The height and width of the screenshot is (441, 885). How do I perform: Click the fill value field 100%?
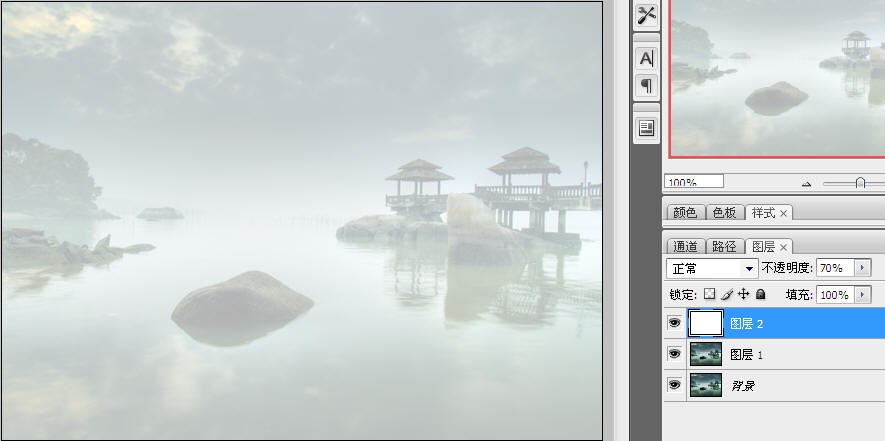835,295
